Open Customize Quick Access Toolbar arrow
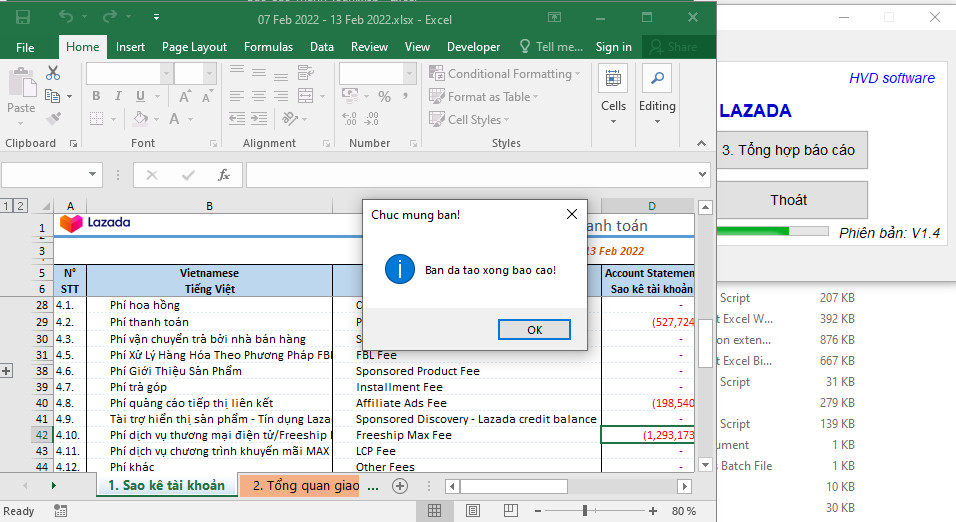 [157, 17]
